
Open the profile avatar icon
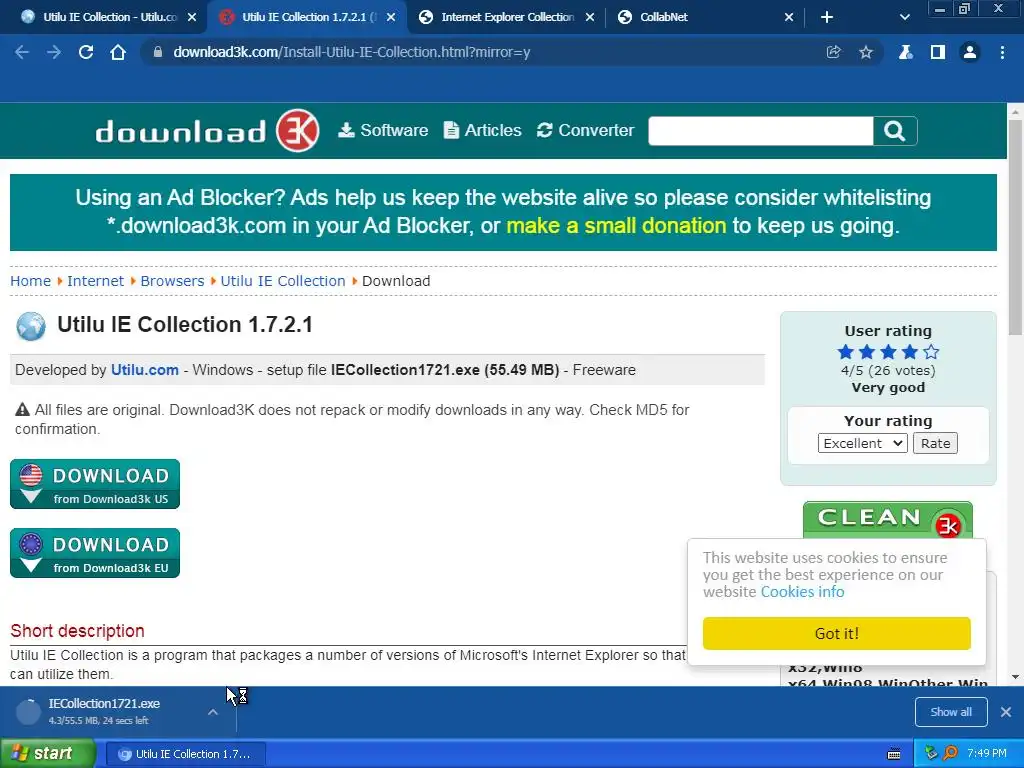point(970,52)
